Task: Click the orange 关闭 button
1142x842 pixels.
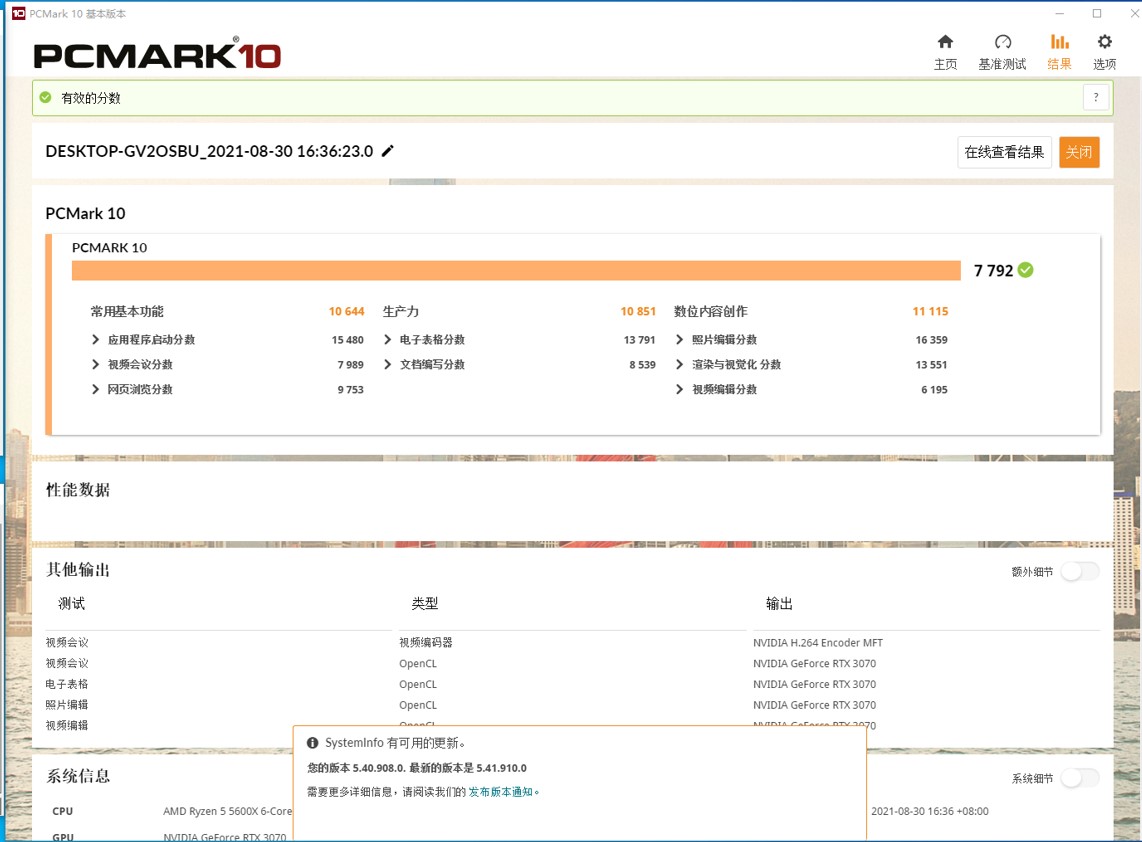Action: (1079, 152)
